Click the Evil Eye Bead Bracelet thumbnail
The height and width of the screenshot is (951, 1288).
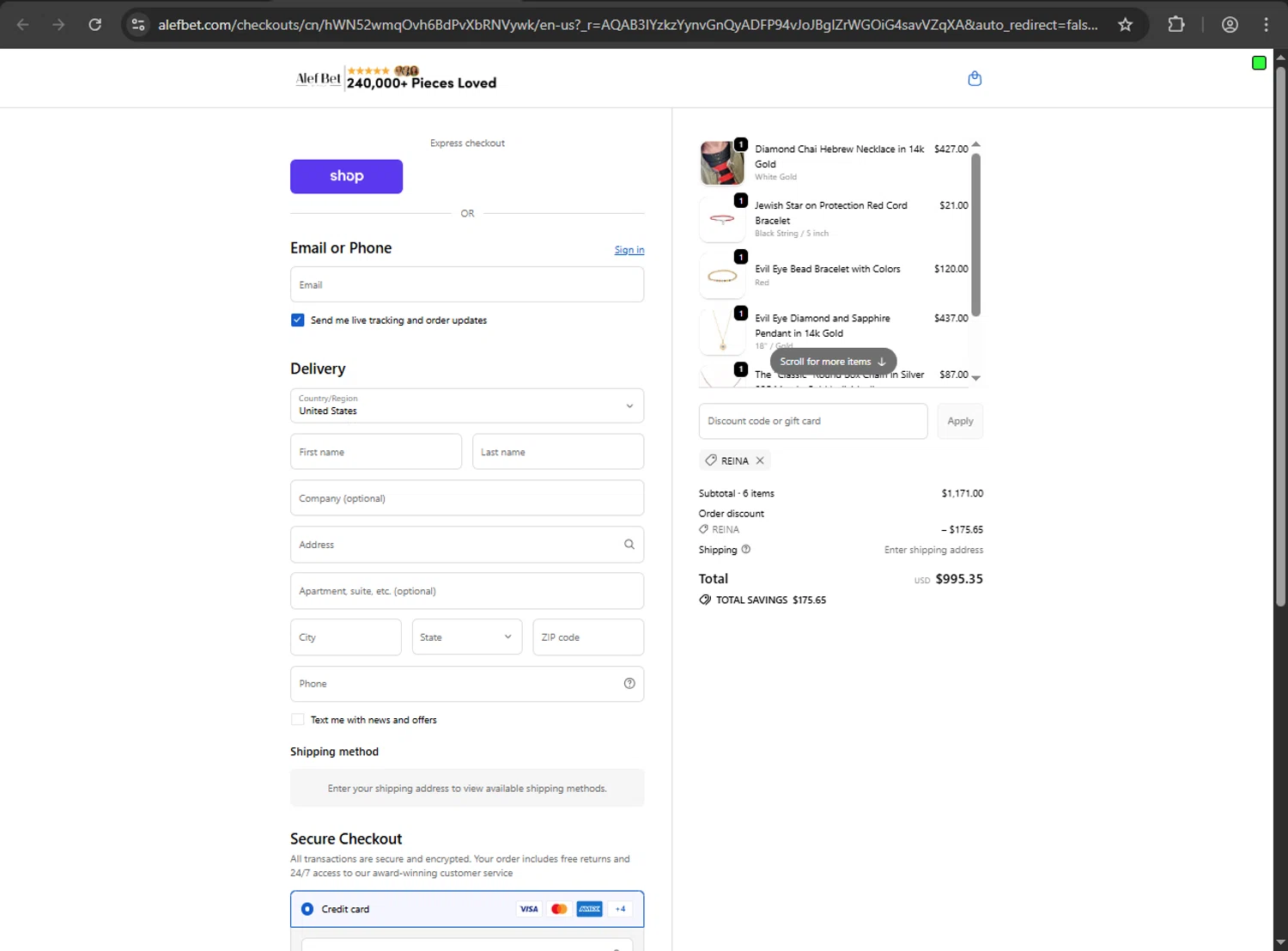click(722, 277)
